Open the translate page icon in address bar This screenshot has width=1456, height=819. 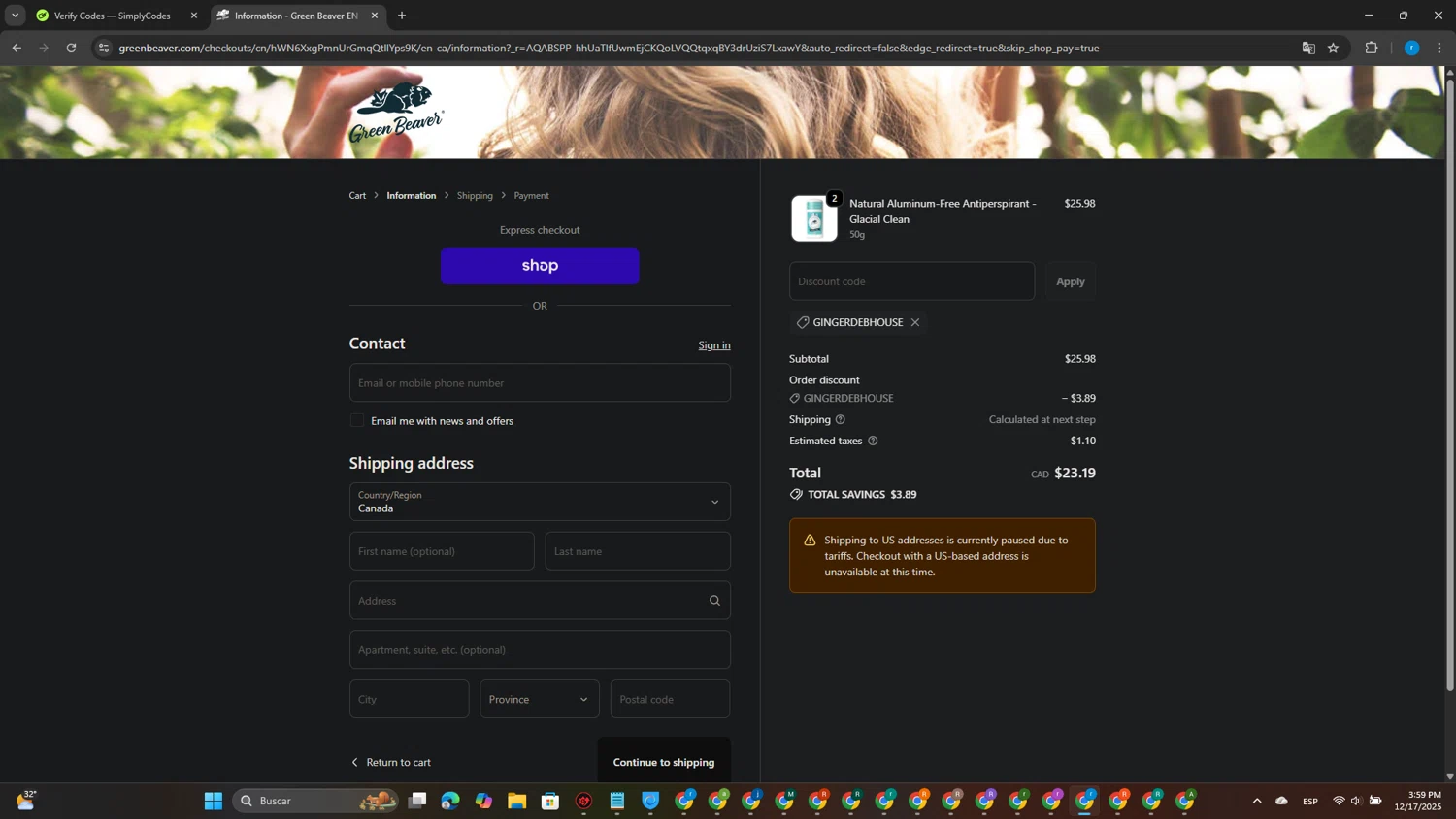click(x=1308, y=48)
